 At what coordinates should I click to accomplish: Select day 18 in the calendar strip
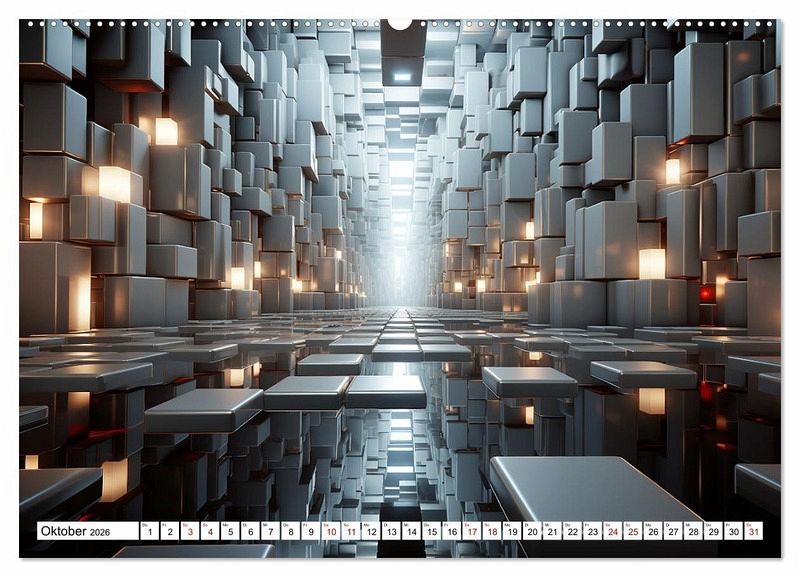click(491, 531)
